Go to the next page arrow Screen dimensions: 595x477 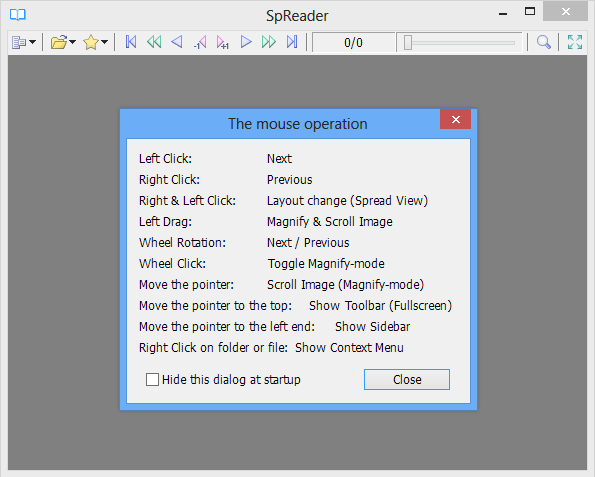point(246,42)
